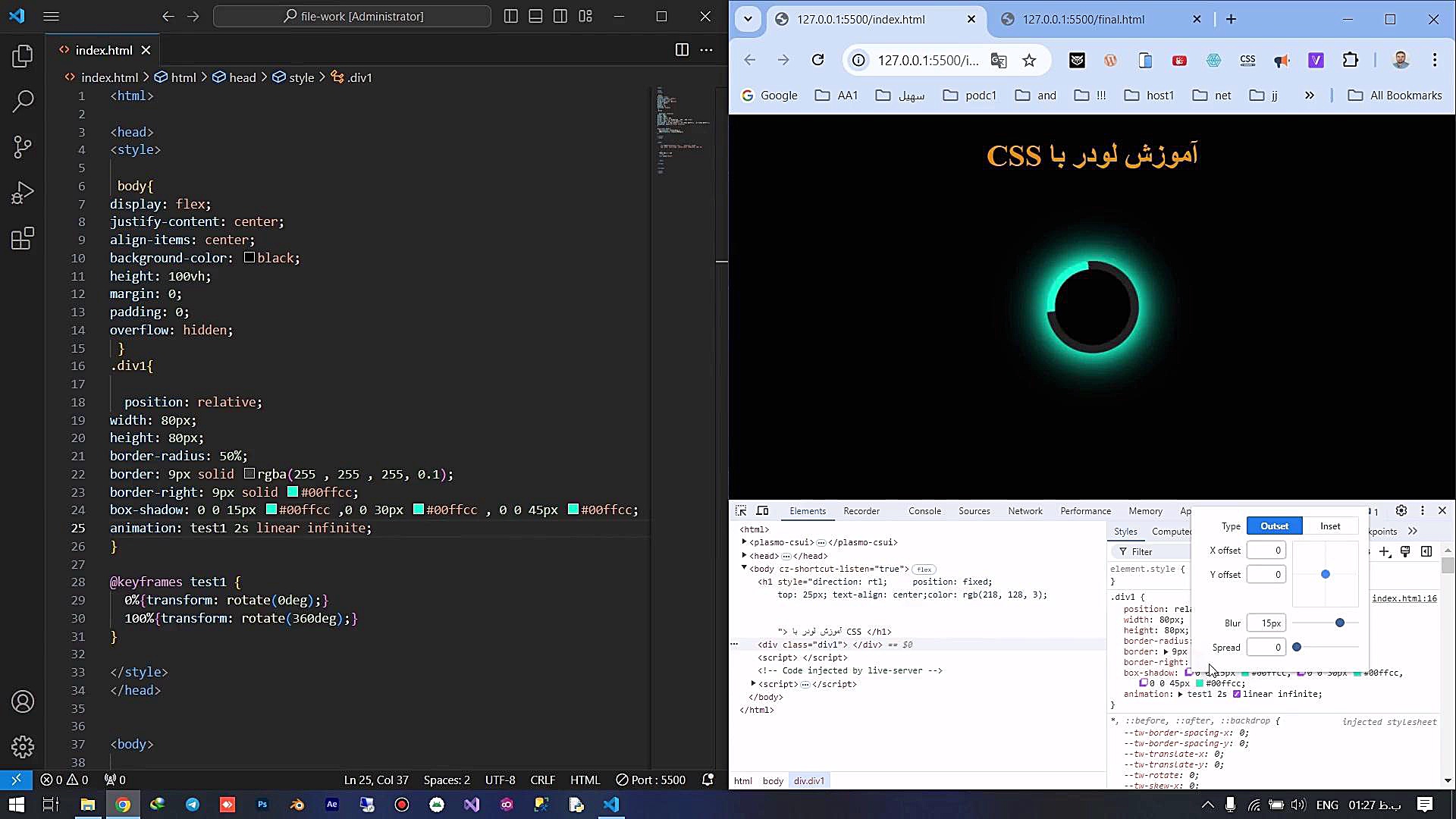Click the div.div1 breadcrumb in DevTools
The height and width of the screenshot is (819, 1456).
(x=808, y=781)
